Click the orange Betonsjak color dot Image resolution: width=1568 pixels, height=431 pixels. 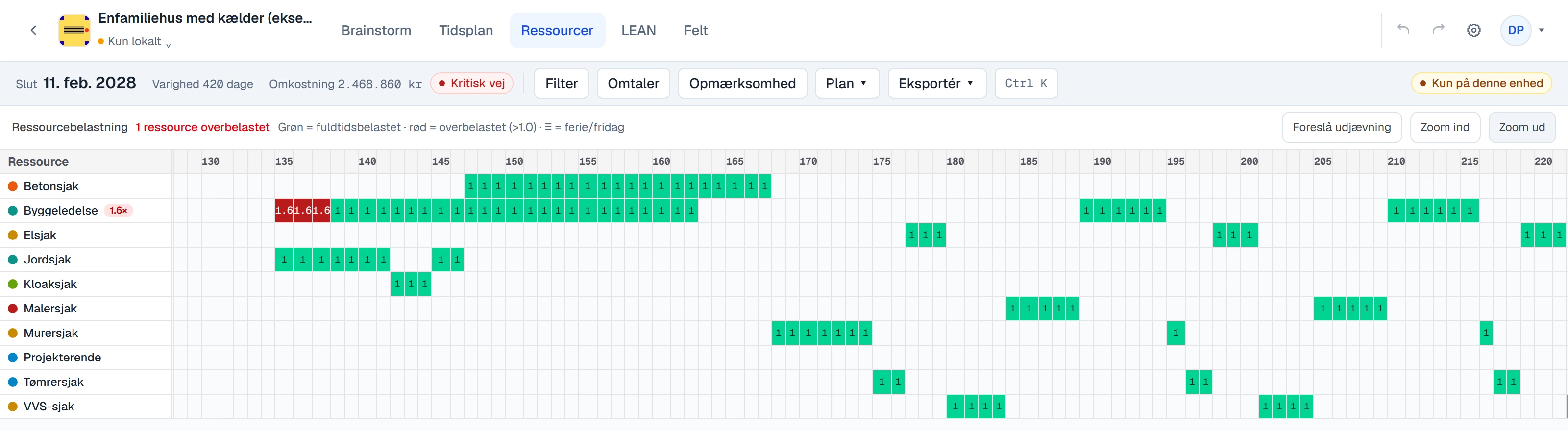(x=12, y=186)
